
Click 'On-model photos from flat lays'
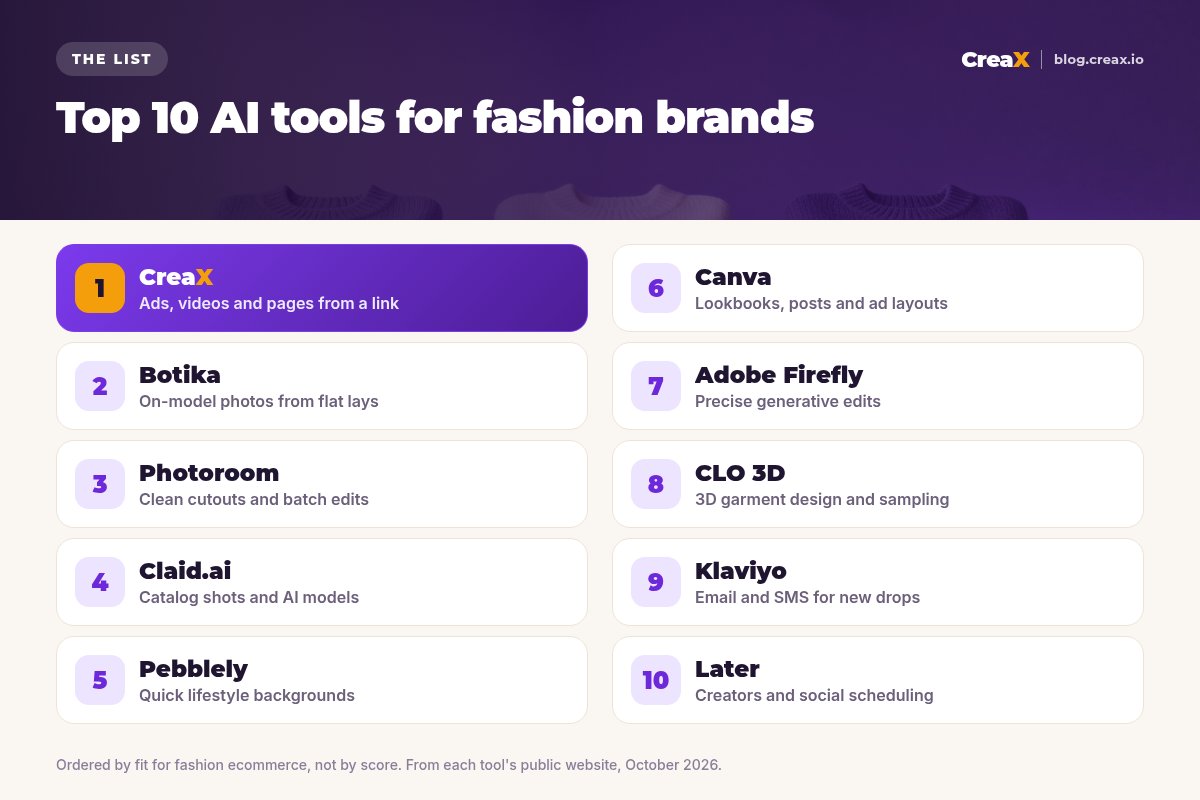tap(259, 401)
